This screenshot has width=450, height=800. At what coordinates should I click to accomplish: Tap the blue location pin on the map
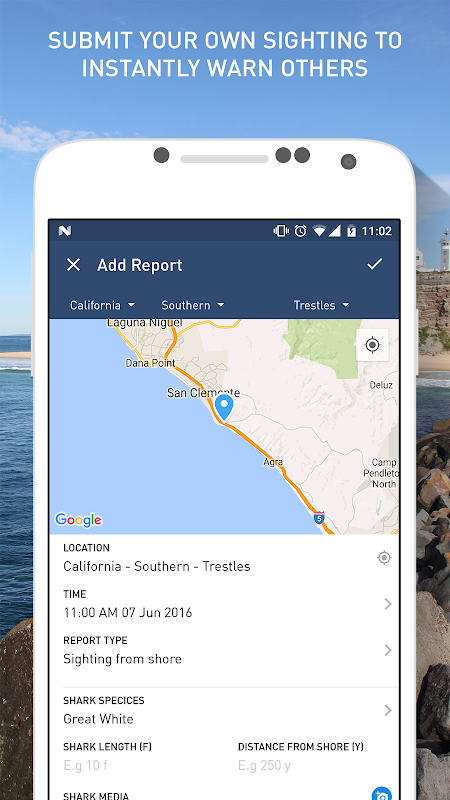[224, 407]
